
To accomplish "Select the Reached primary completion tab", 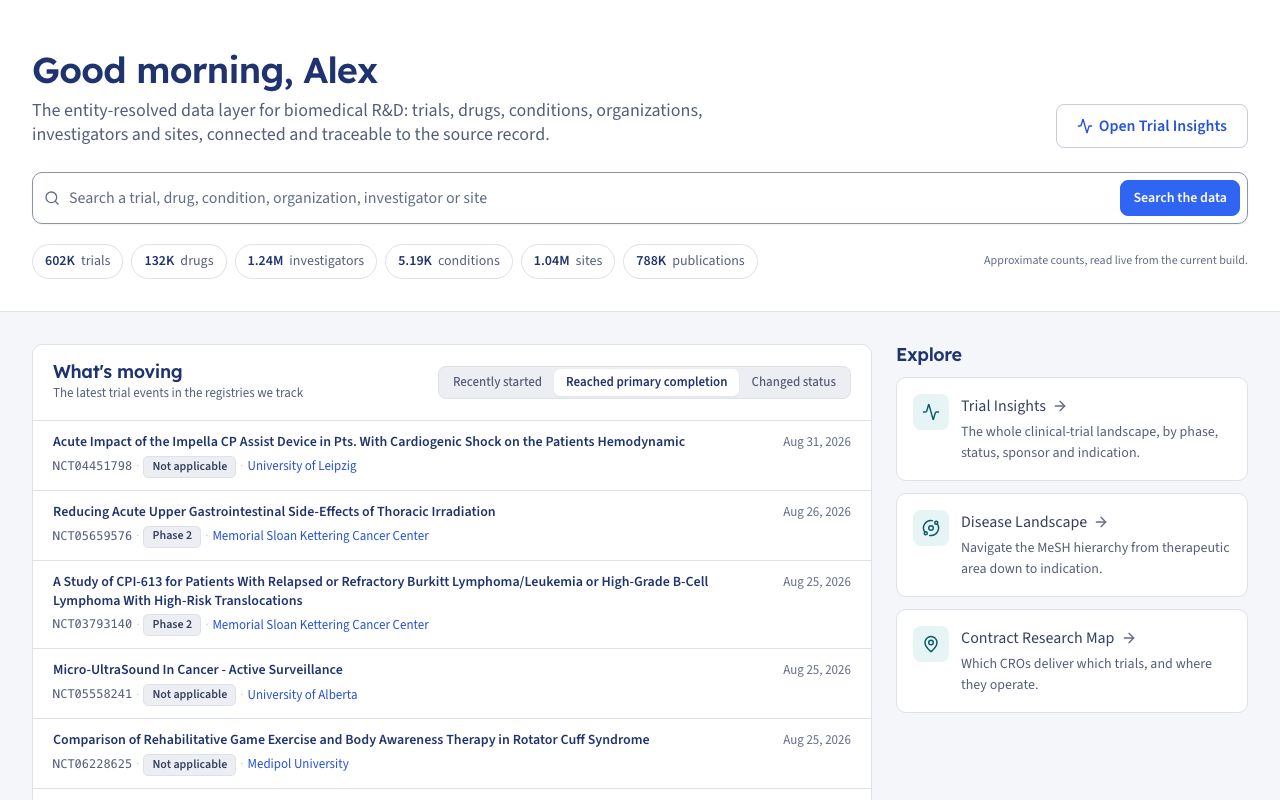I will click(x=647, y=382).
